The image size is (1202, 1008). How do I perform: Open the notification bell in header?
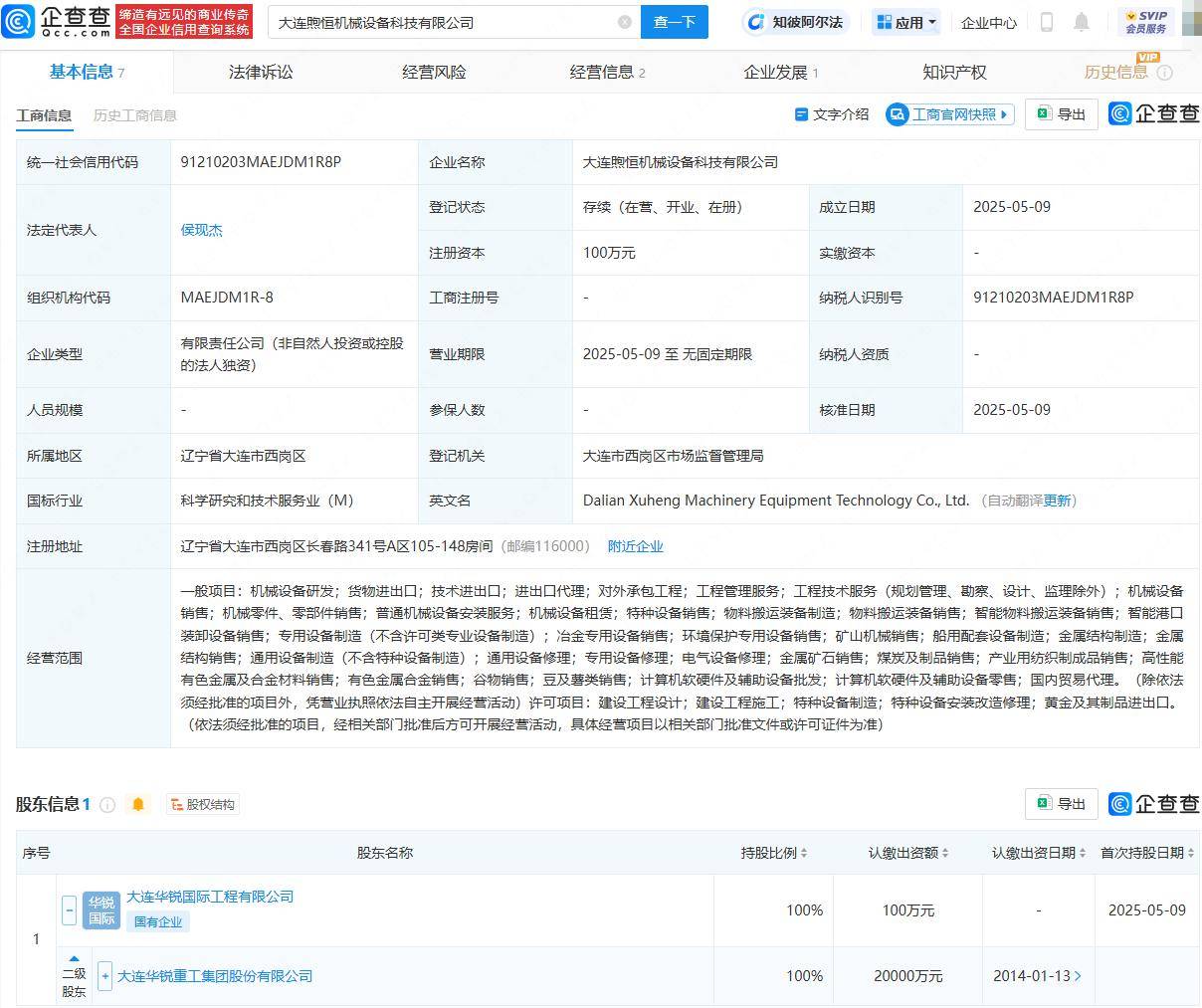[x=1082, y=22]
